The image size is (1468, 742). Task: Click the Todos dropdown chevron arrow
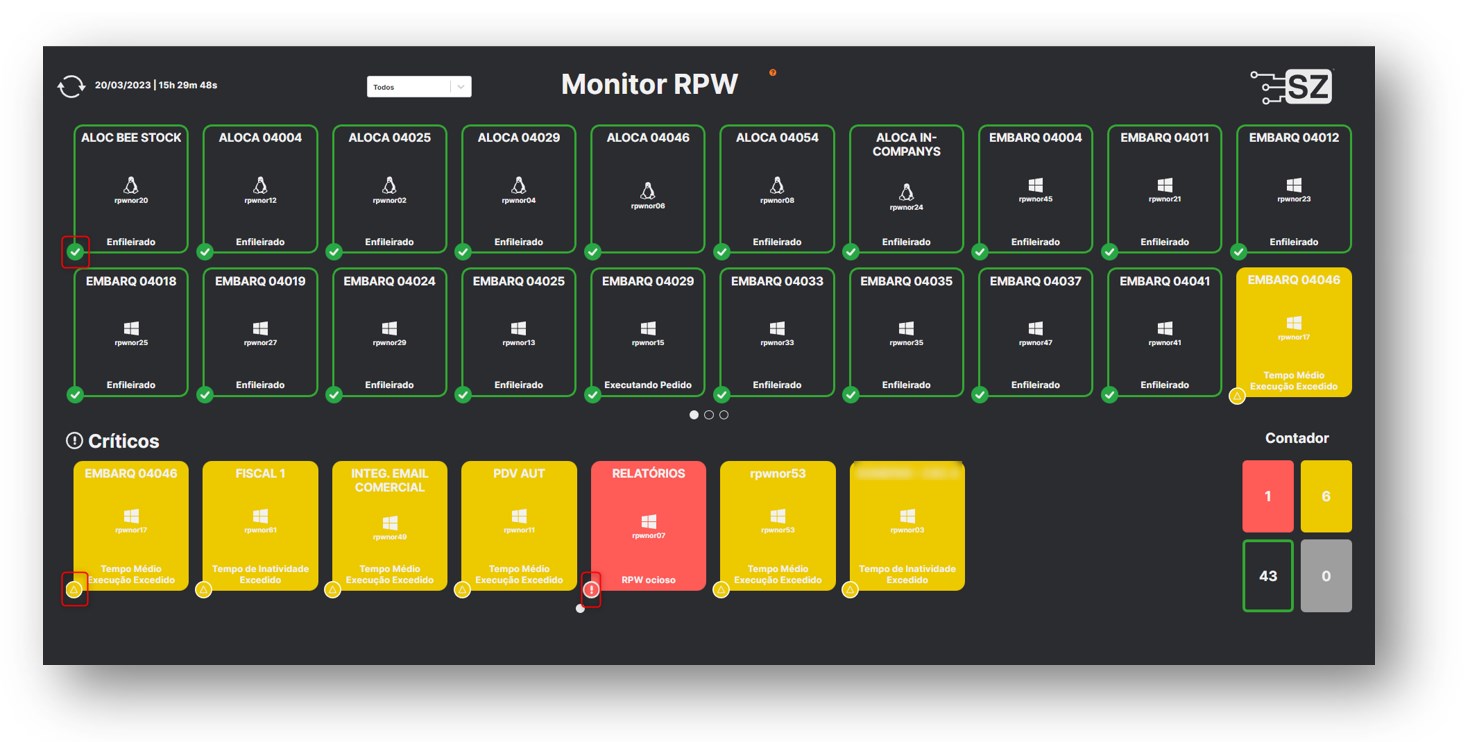pyautogui.click(x=461, y=87)
